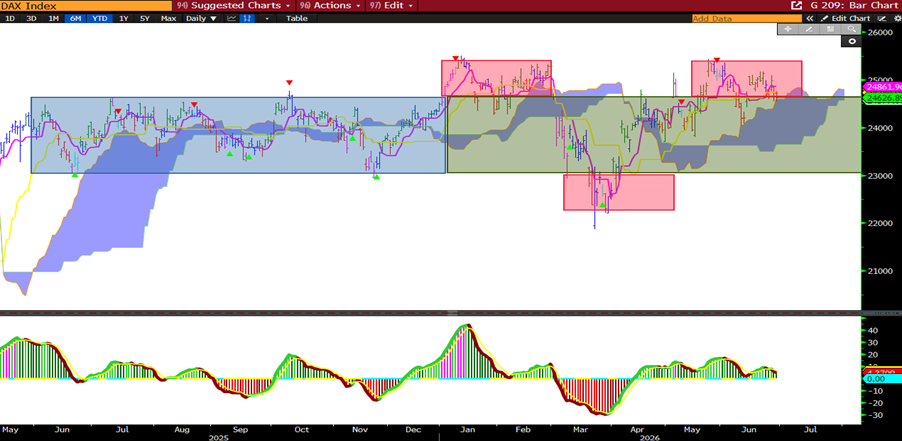
Task: Open the Actions menu
Action: 330,6
